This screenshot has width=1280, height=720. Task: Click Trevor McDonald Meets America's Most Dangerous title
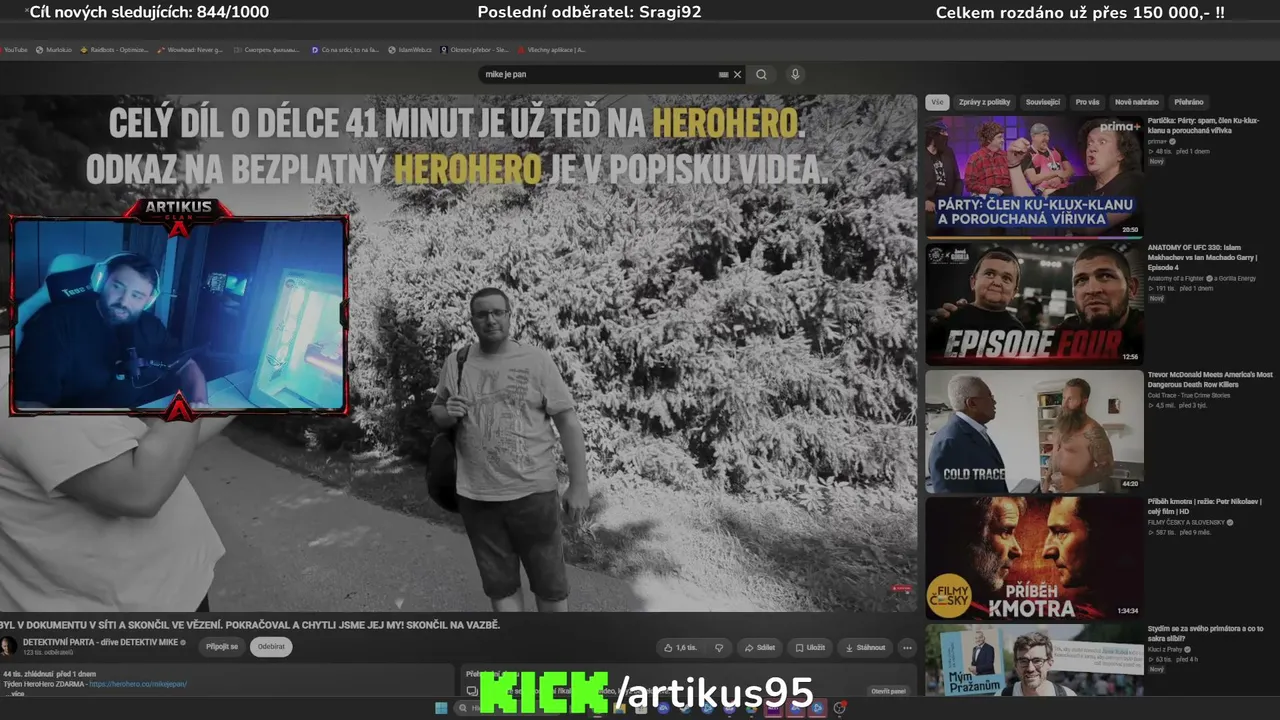coord(1210,379)
